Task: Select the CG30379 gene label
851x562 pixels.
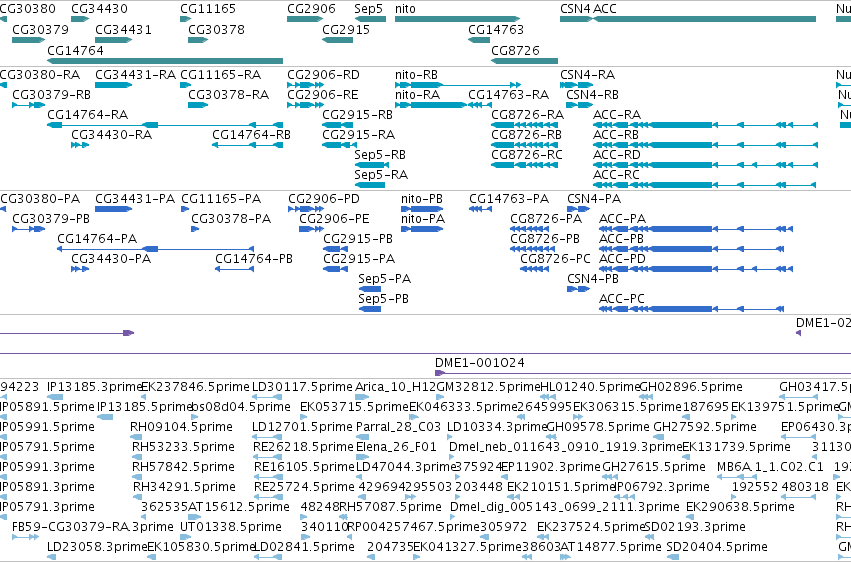Action: coord(40,29)
